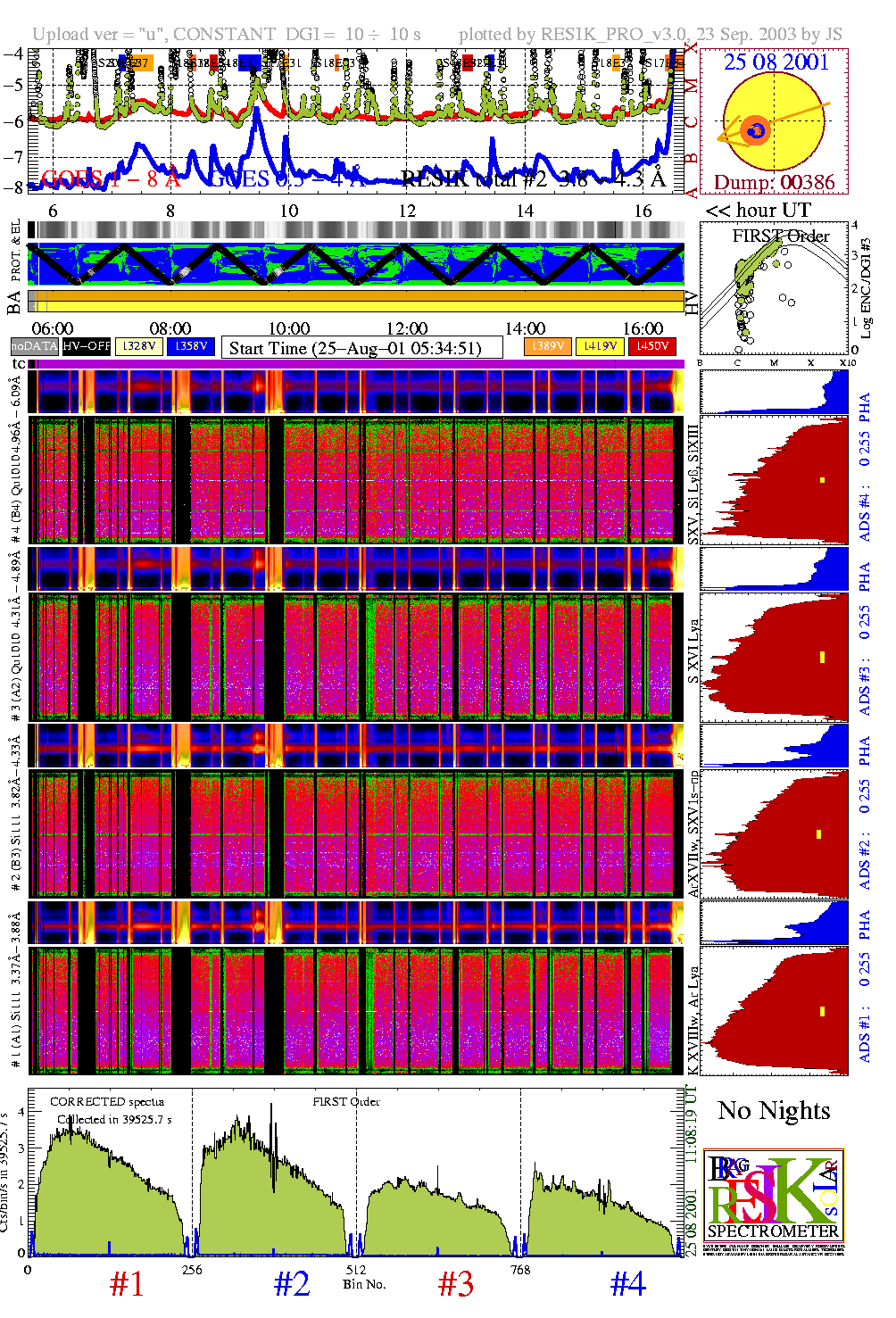Click the 14:00 time axis label
Image resolution: width=896 pixels, height=1318 pixels.
point(525,328)
